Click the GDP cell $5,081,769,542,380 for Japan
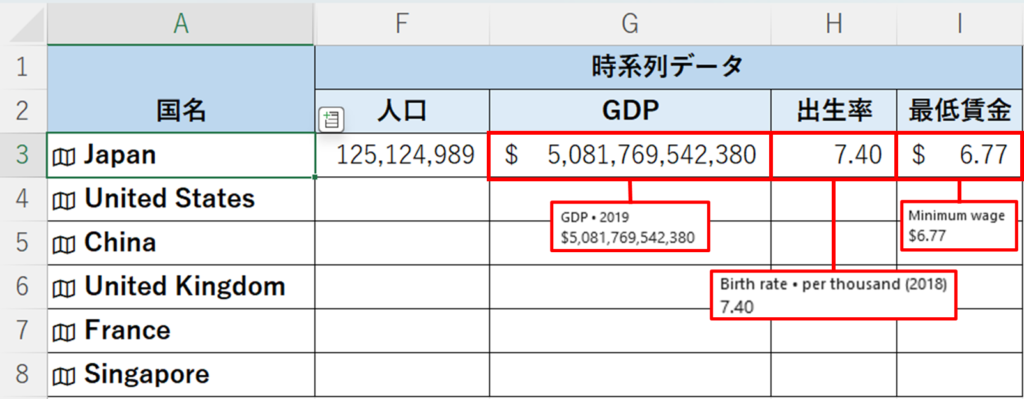Viewport: 1024px width, 399px height. pos(630,155)
